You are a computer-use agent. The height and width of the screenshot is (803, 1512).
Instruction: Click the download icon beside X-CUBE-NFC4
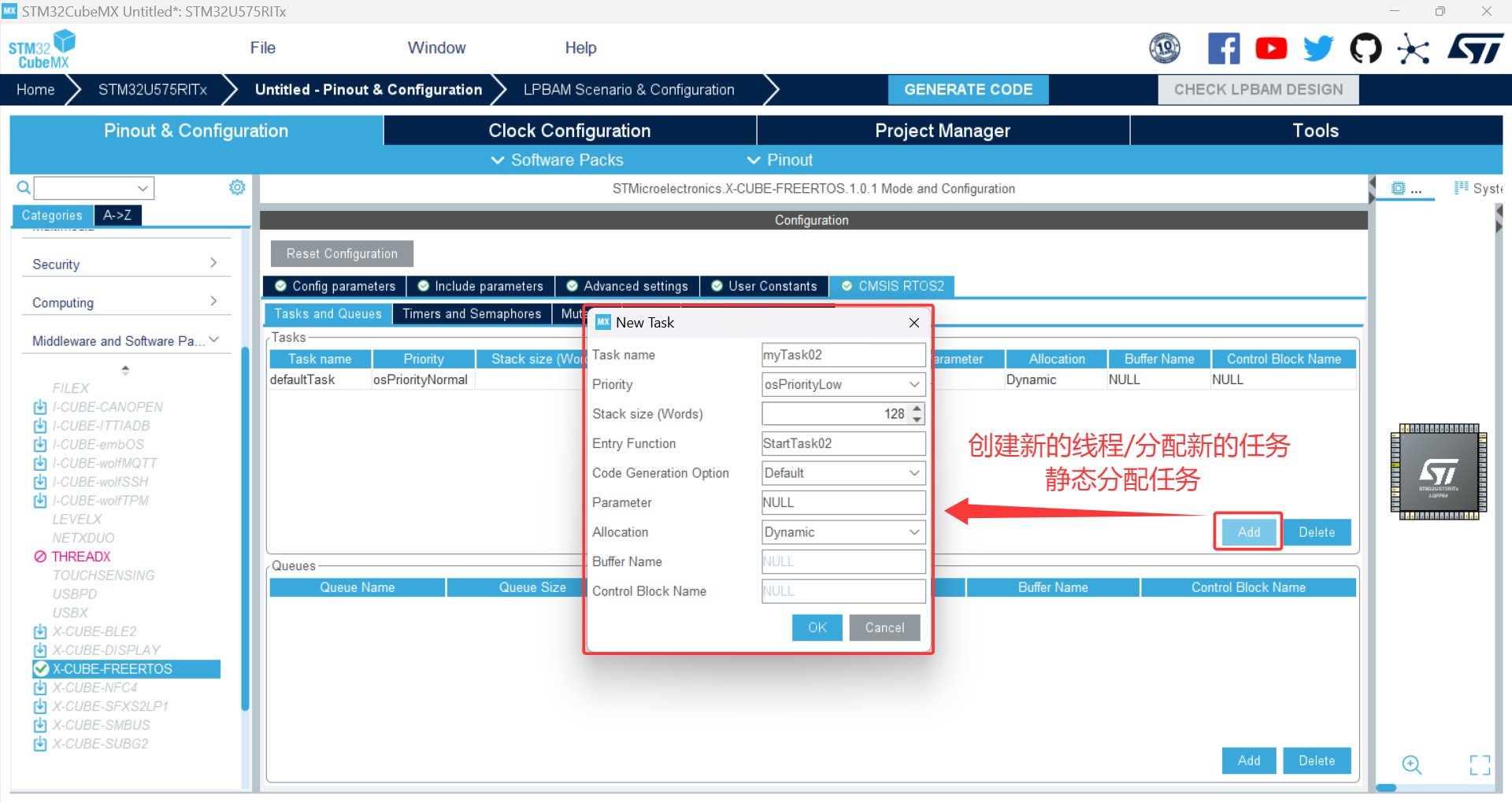(40, 687)
